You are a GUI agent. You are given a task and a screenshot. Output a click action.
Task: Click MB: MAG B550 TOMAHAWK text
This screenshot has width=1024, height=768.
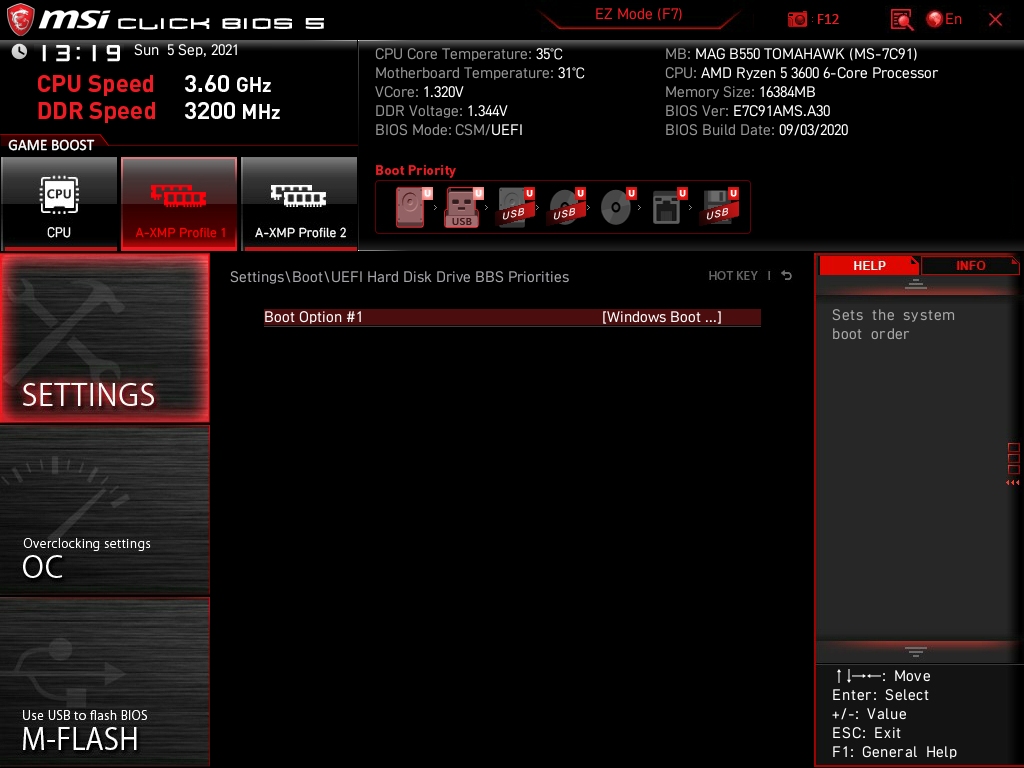tap(791, 54)
